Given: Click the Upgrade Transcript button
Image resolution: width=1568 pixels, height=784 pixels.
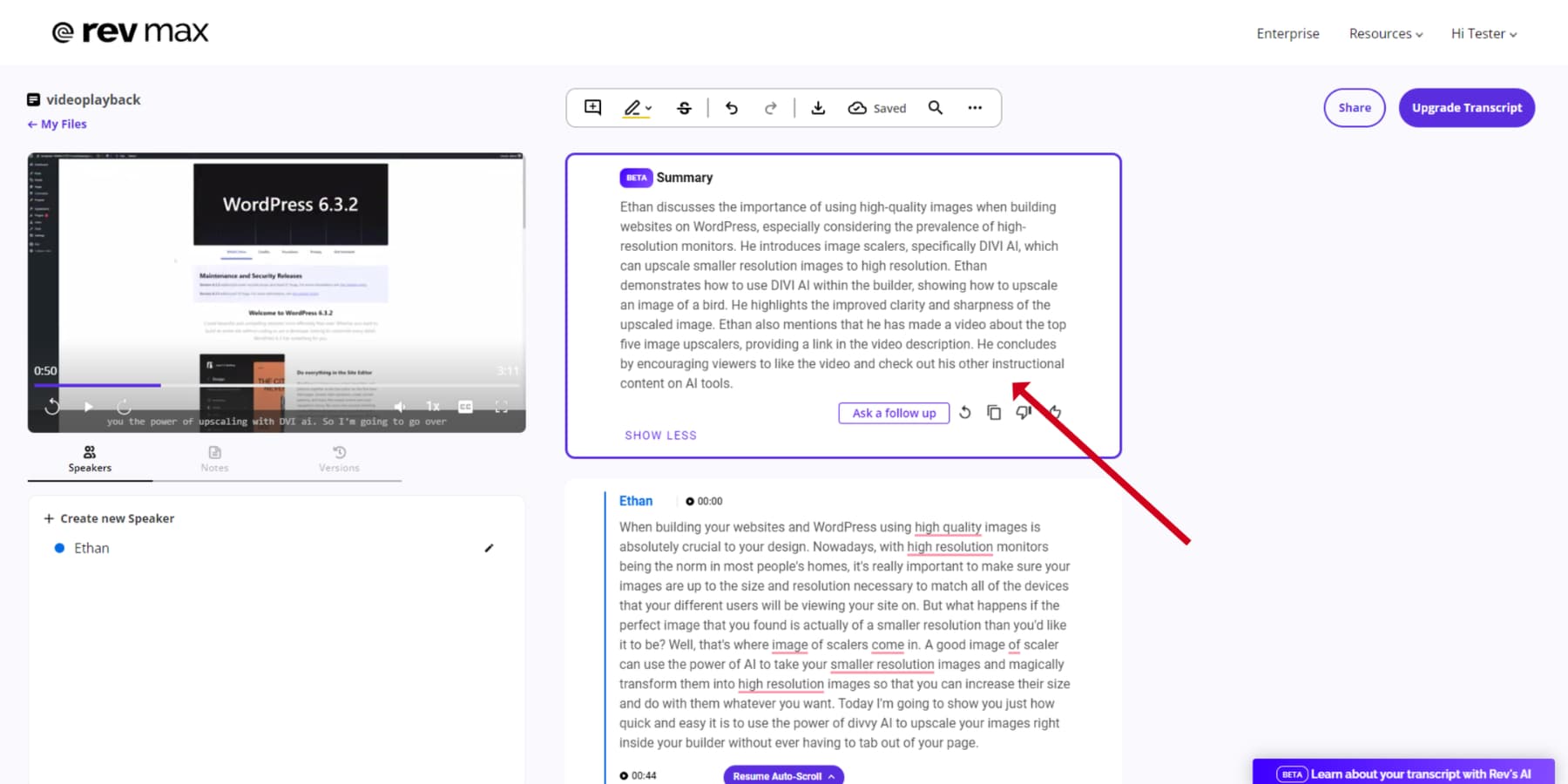Looking at the screenshot, I should (x=1466, y=108).
